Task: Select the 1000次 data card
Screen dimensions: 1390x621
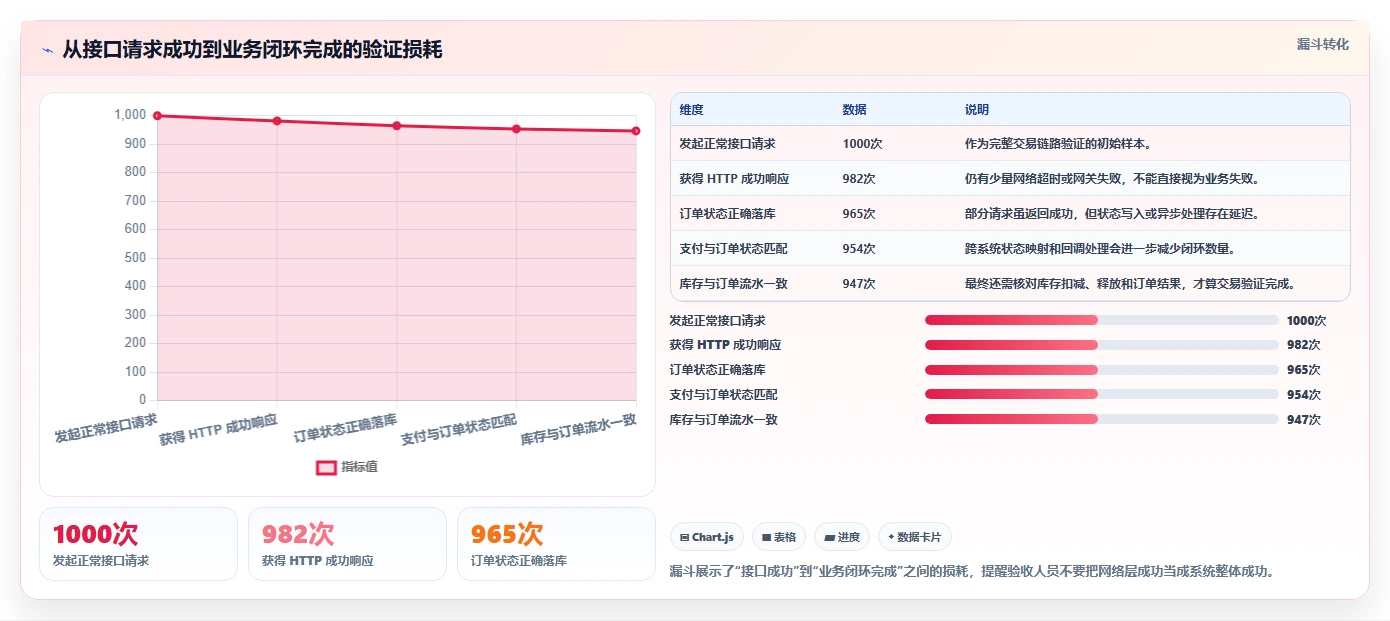Action: (138, 544)
